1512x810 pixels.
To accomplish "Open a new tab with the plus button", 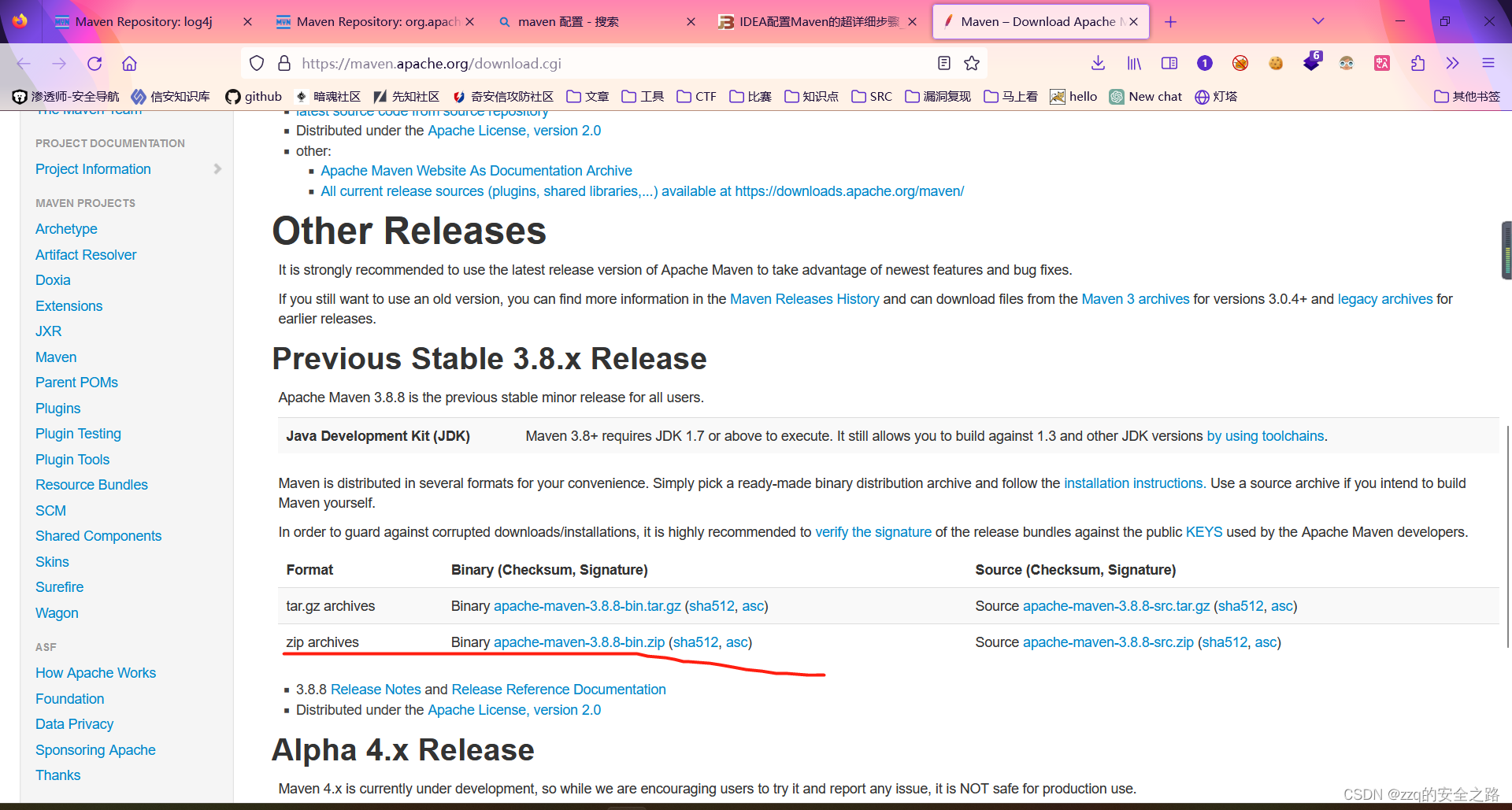I will point(1171,22).
